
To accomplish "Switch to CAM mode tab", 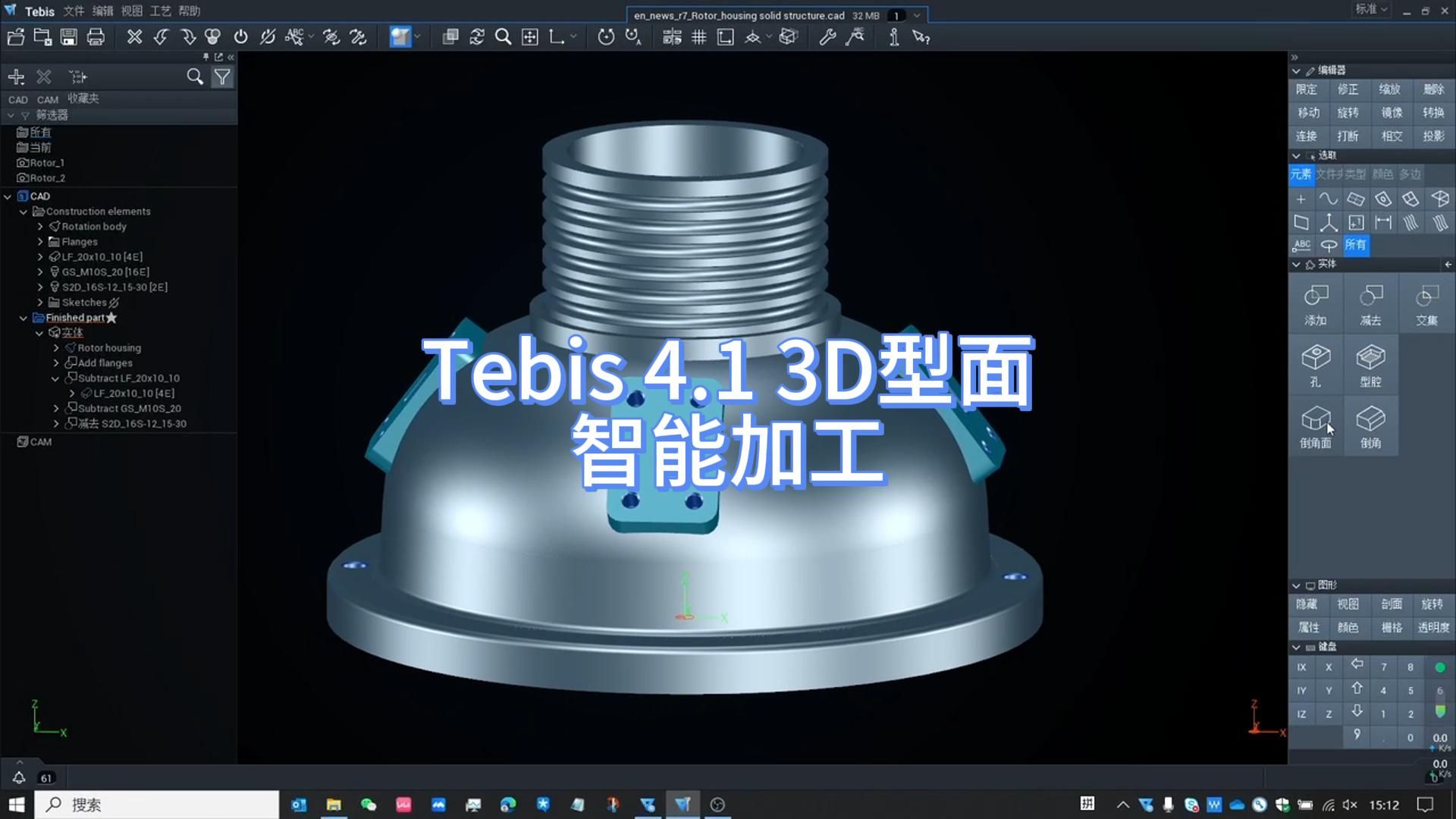I will click(x=47, y=97).
